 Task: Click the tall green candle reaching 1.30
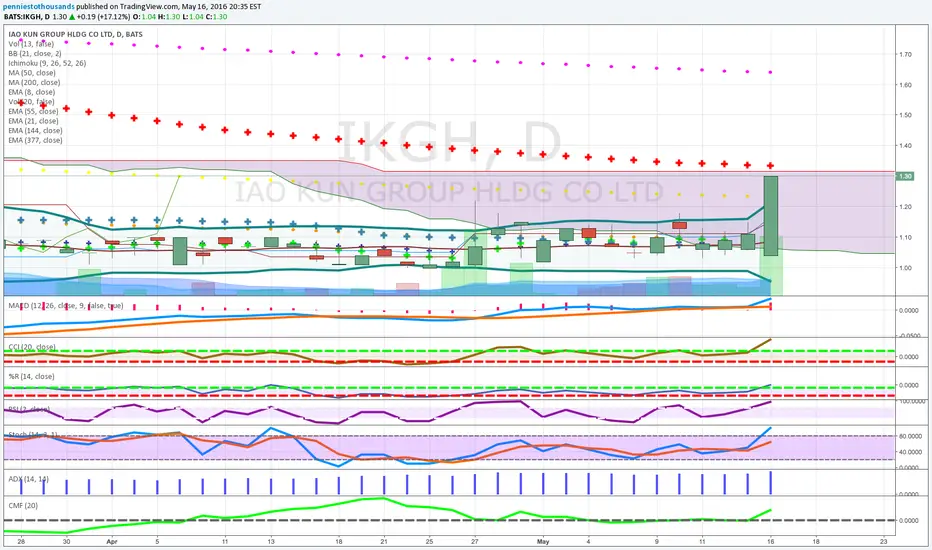pyautogui.click(x=770, y=216)
